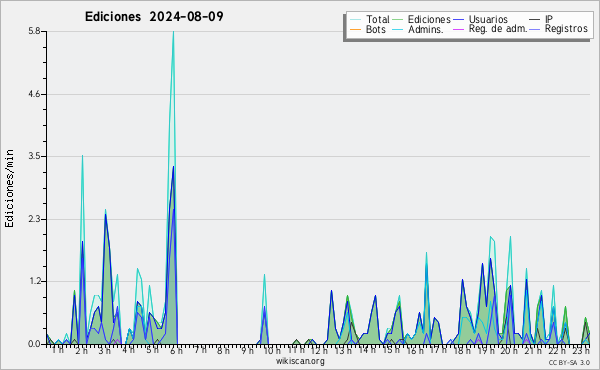Click the x-axis label '13 h'
This screenshot has width=600, height=370.
coord(343,350)
